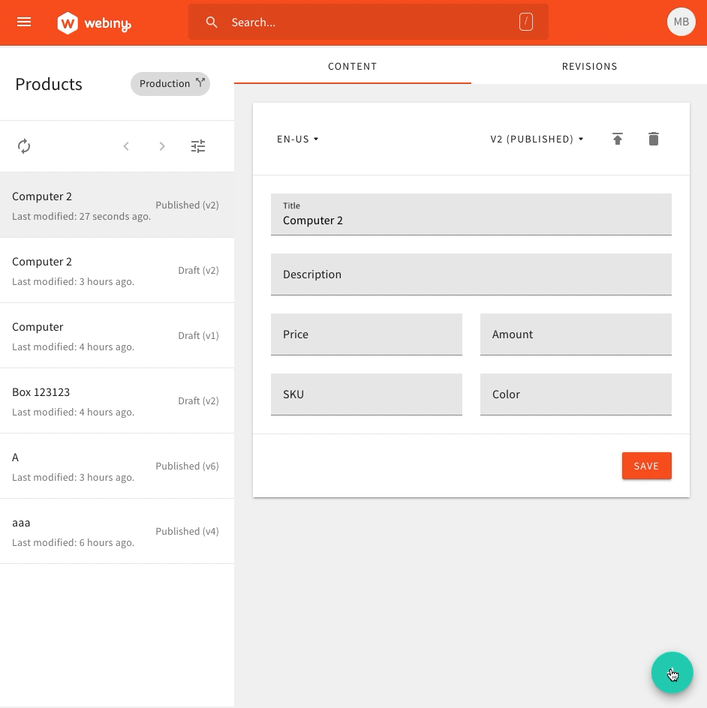Select entry titled aaa
The width and height of the screenshot is (707, 708).
click(x=117, y=531)
